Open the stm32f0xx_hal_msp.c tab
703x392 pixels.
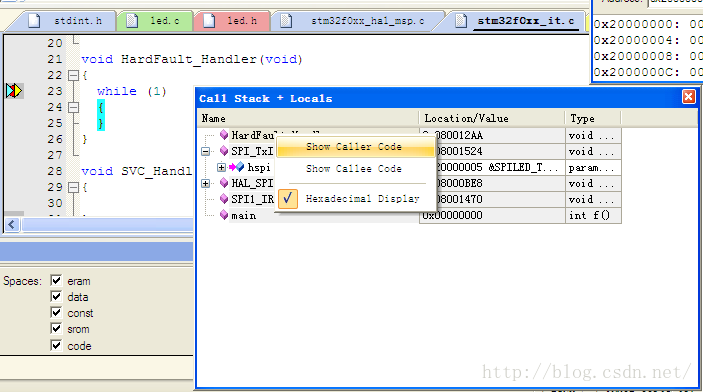pyautogui.click(x=355, y=21)
